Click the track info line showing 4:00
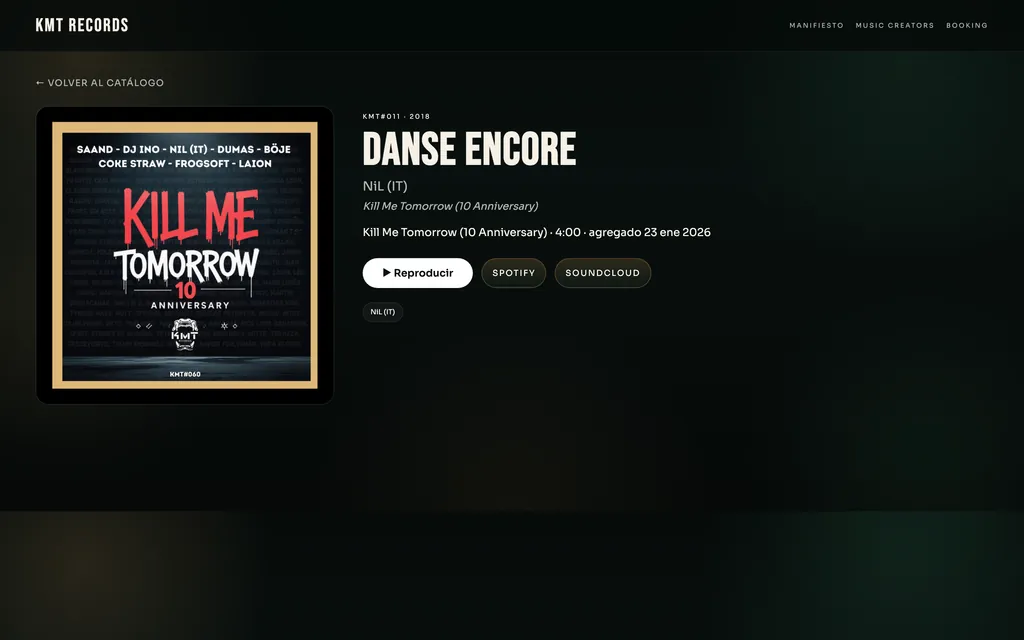Viewport: 1024px width, 640px height. click(x=537, y=232)
